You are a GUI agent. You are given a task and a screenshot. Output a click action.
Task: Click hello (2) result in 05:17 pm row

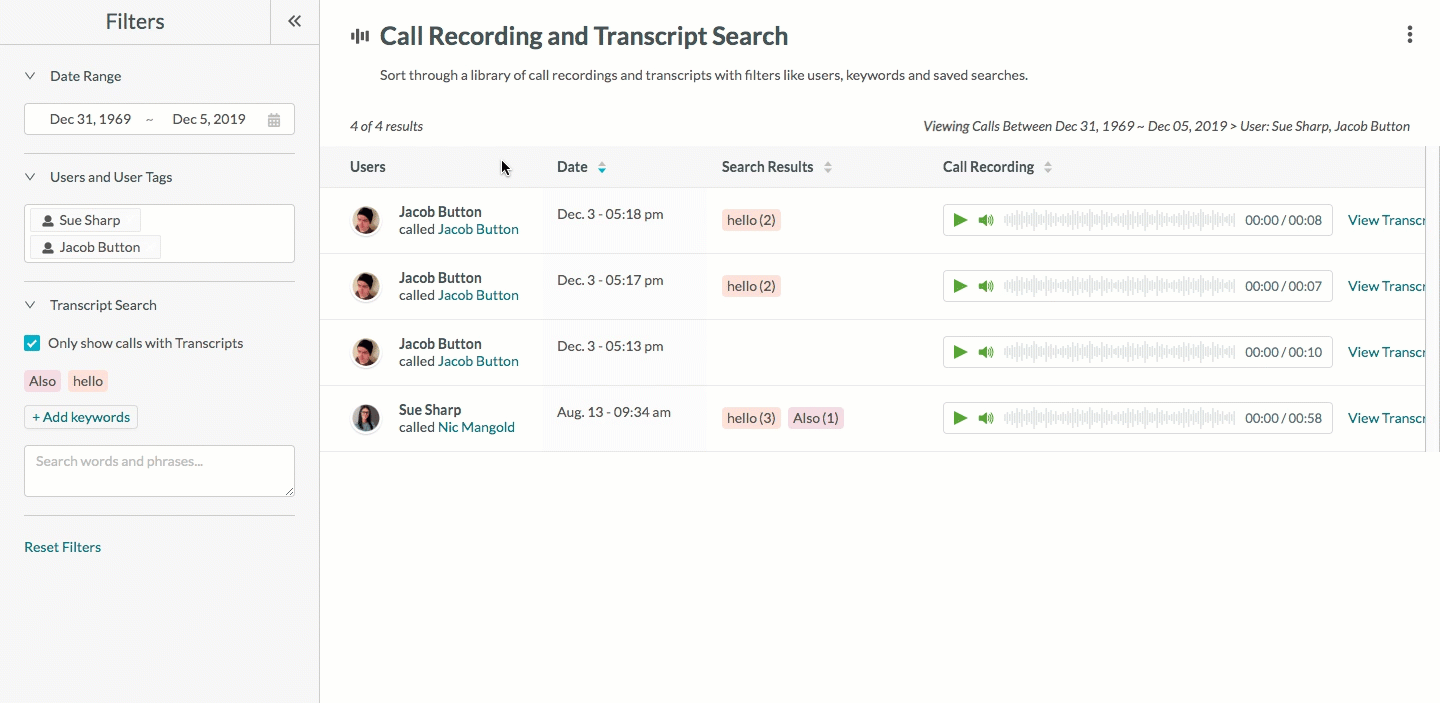(751, 286)
